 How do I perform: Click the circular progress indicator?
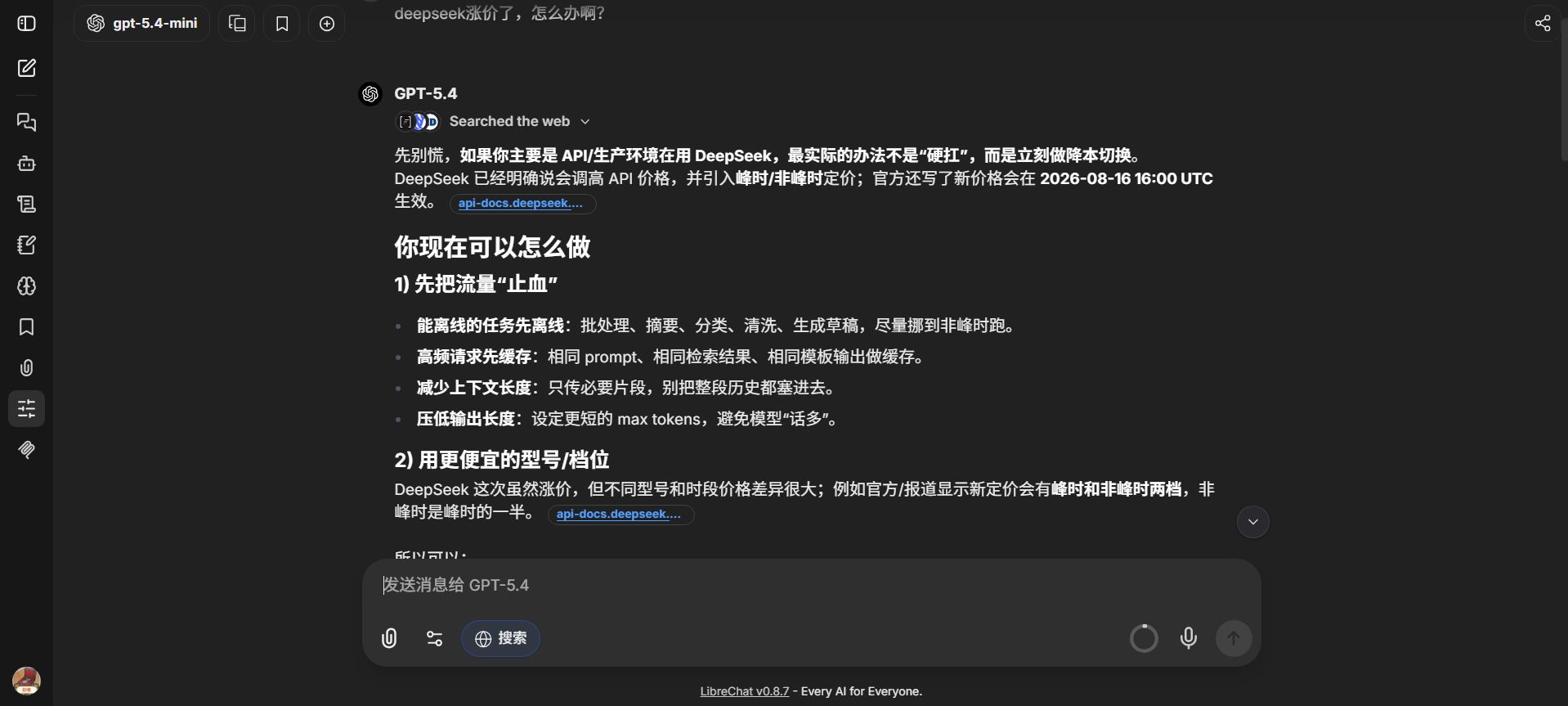(x=1144, y=638)
